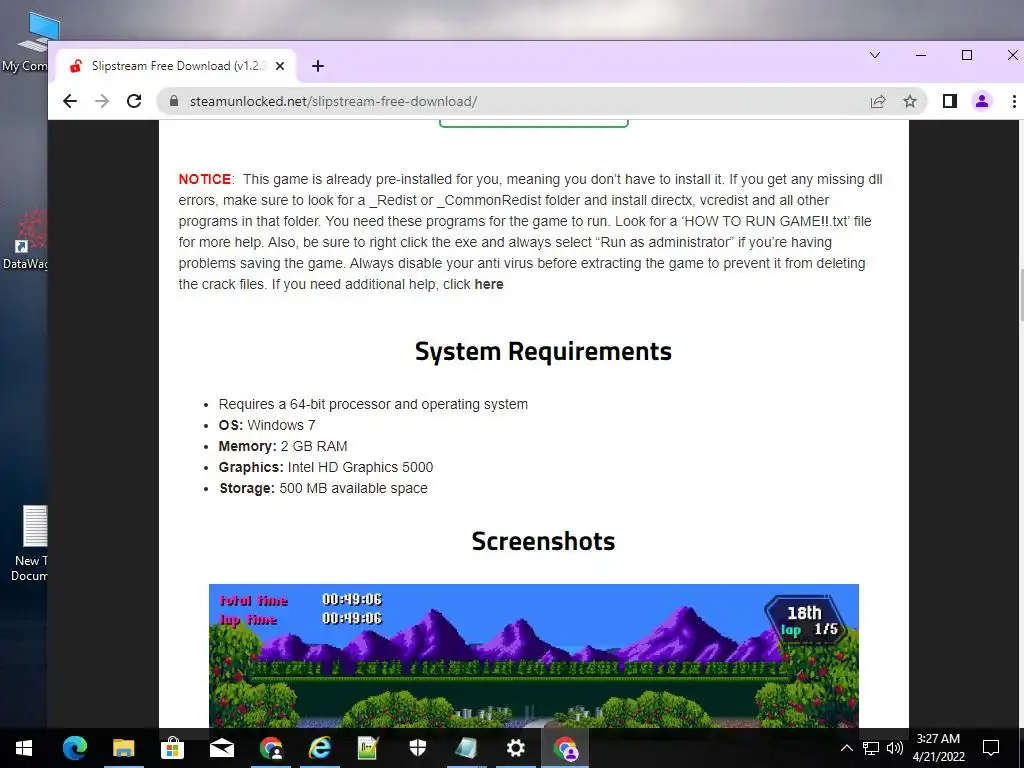1024x768 pixels.
Task: Click 'Graphics: Intel HD Graphics 5000' line
Action: coord(326,468)
